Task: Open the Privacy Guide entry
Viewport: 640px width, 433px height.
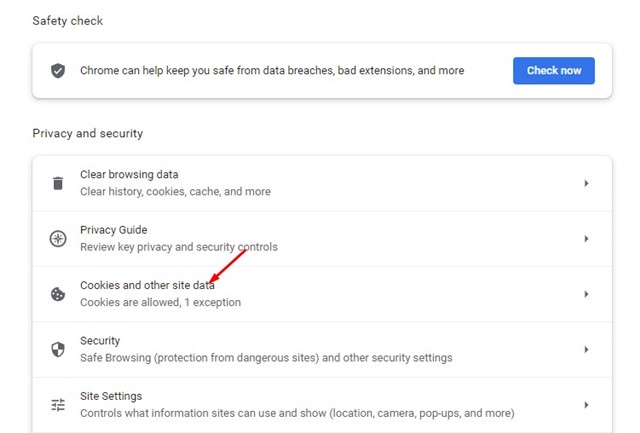Action: [322, 239]
